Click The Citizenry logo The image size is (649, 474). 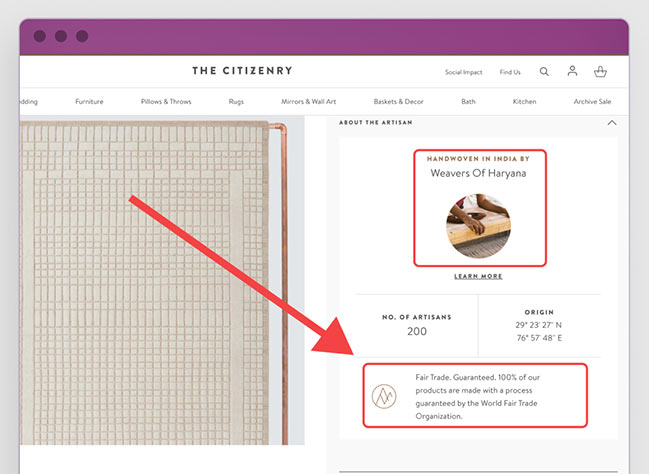pos(242,71)
